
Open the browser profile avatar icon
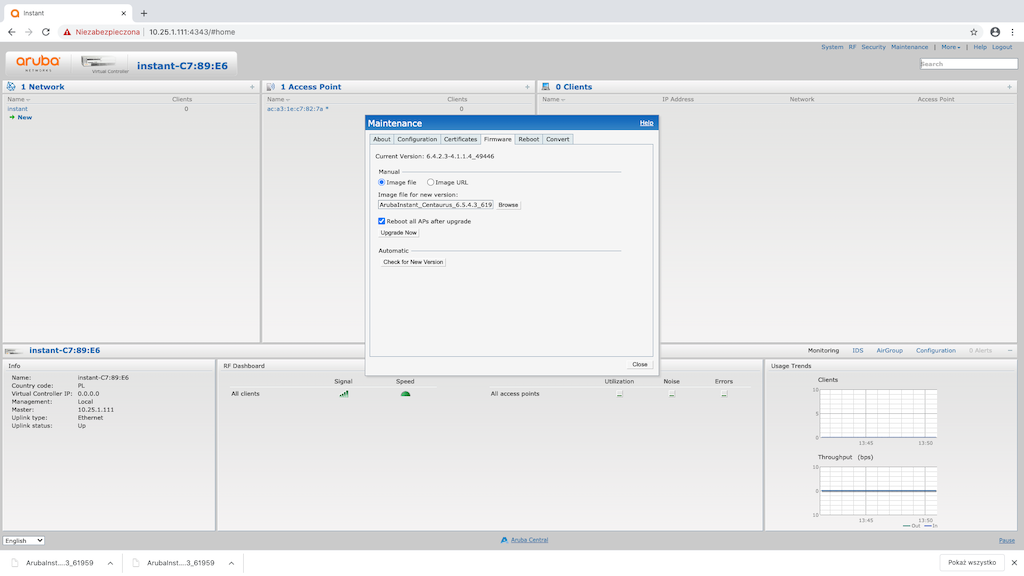pyautogui.click(x=994, y=32)
